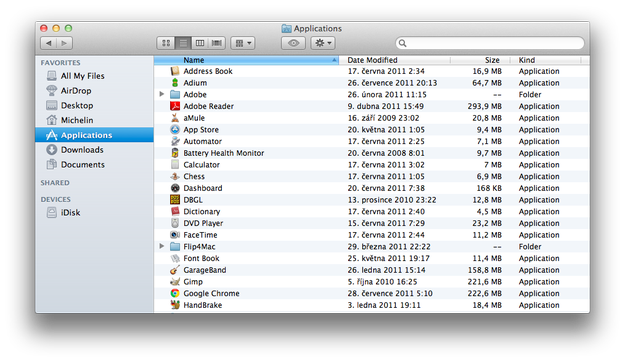Select the HandBrake icon
Screen dimensions: 625x362
tap(175, 305)
